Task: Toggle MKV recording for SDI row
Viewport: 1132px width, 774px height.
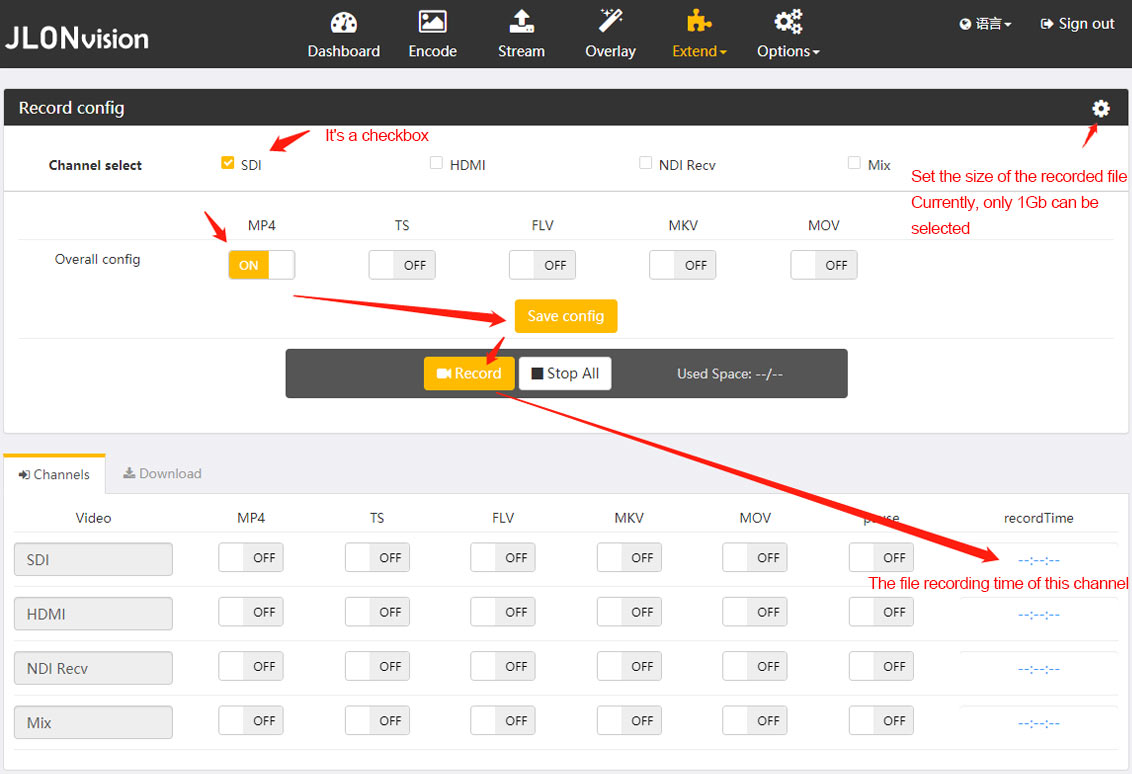Action: click(629, 557)
